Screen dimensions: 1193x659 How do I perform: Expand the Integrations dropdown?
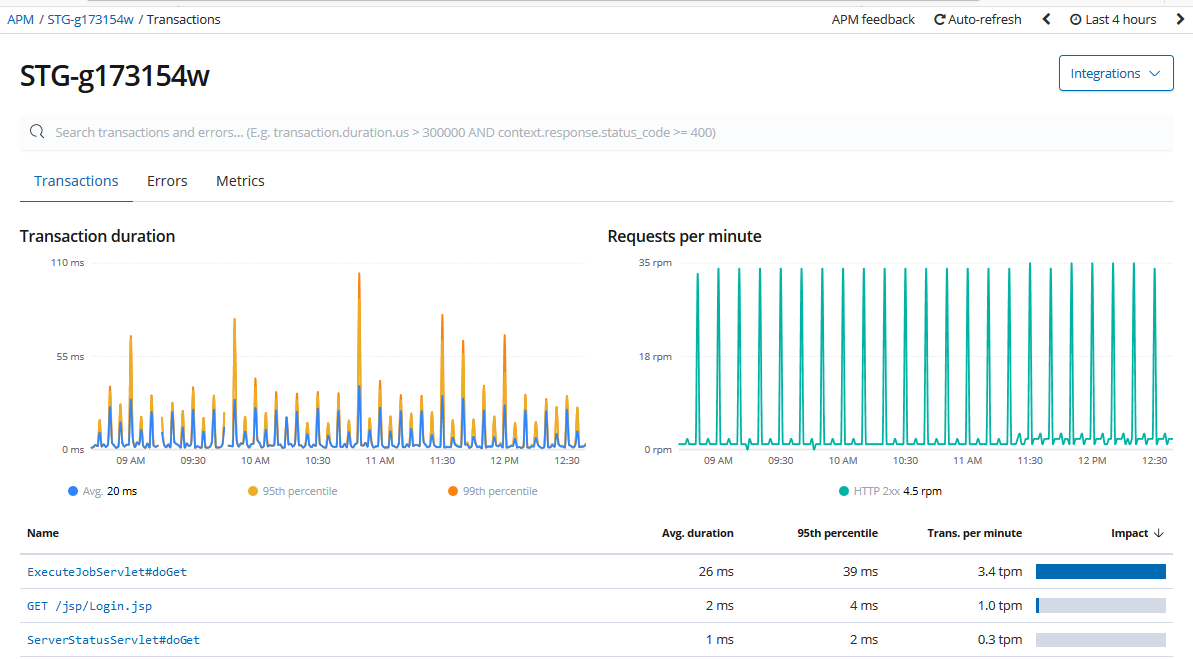1115,73
